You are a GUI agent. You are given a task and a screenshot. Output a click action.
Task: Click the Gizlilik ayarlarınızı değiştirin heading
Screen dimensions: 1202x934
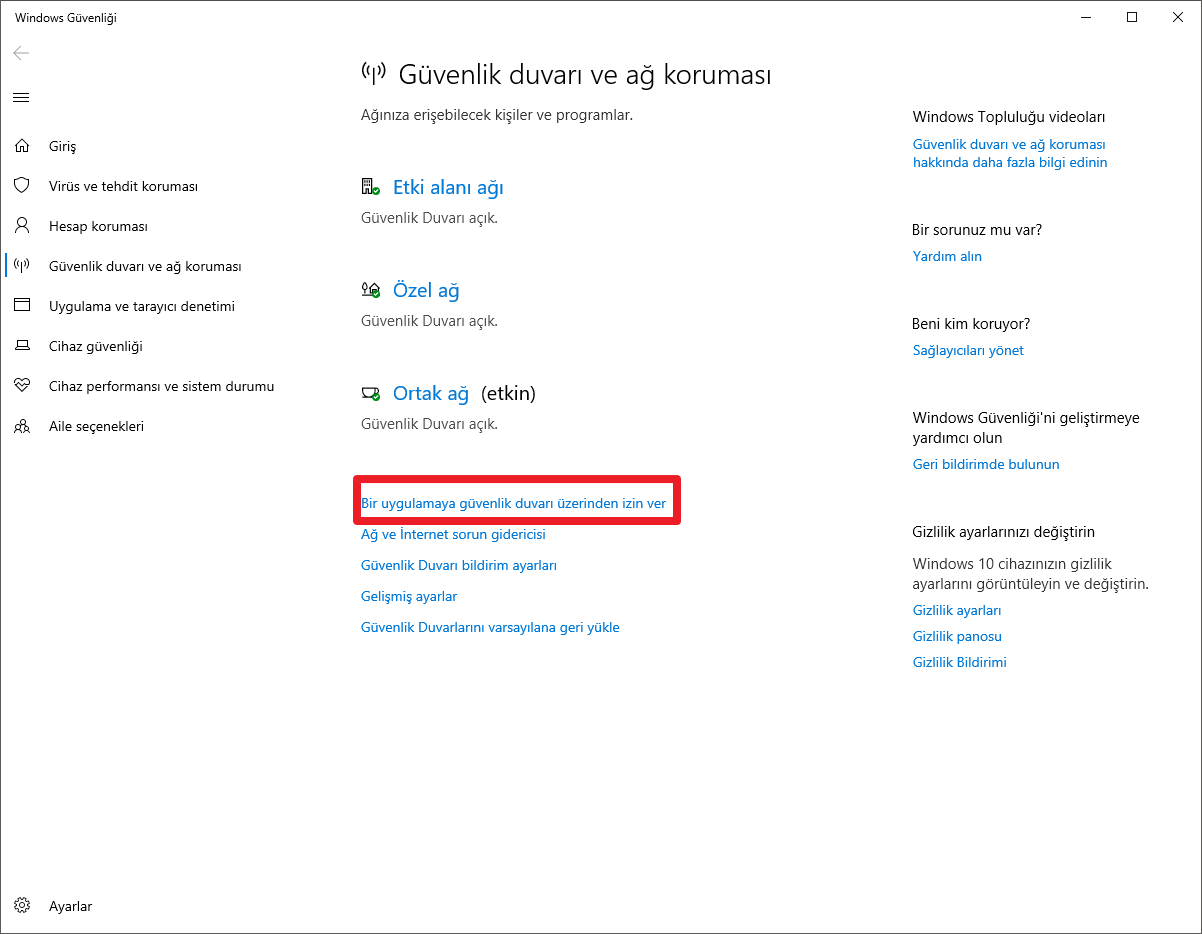pos(1004,532)
